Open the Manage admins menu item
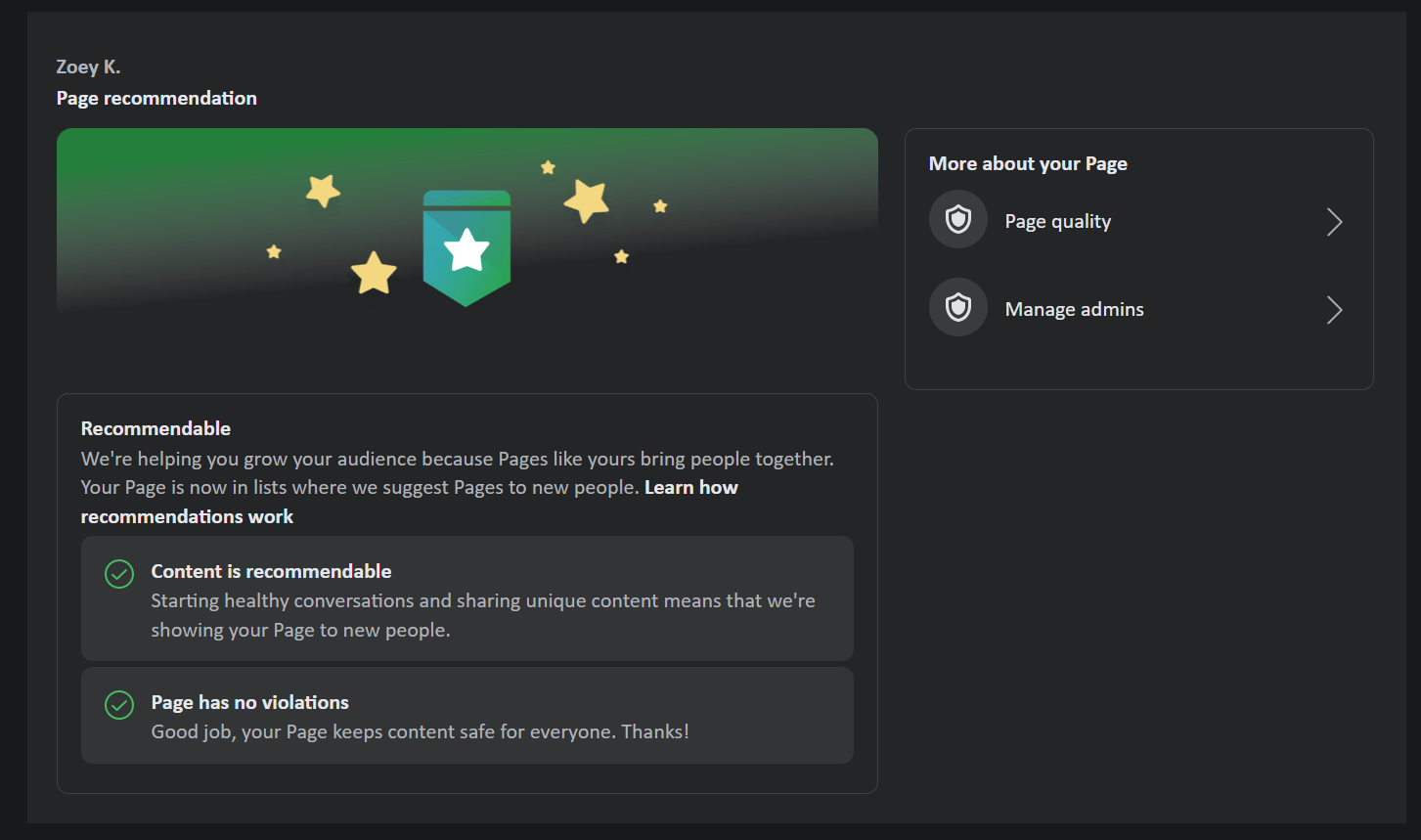The image size is (1421, 840). [1074, 310]
